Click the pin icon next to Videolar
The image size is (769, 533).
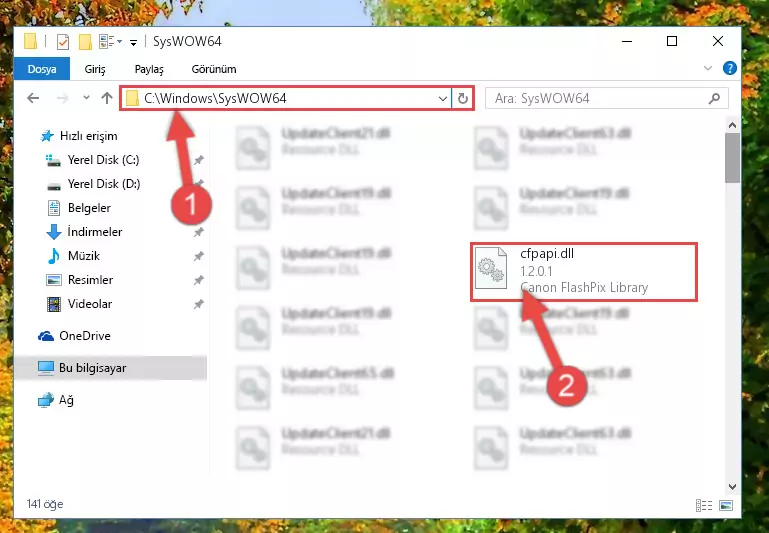[x=199, y=304]
